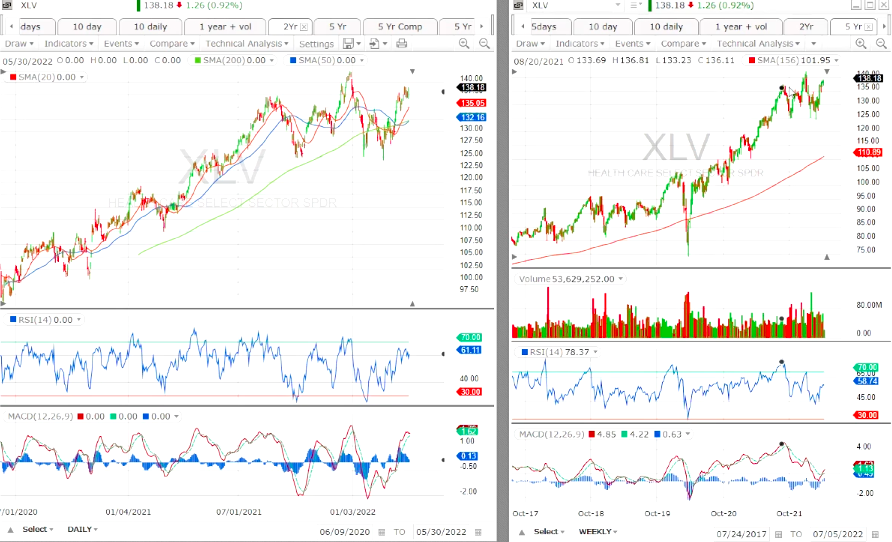Expand the overflow arrow after right Technical Analysis
892x542 pixels.
click(813, 43)
